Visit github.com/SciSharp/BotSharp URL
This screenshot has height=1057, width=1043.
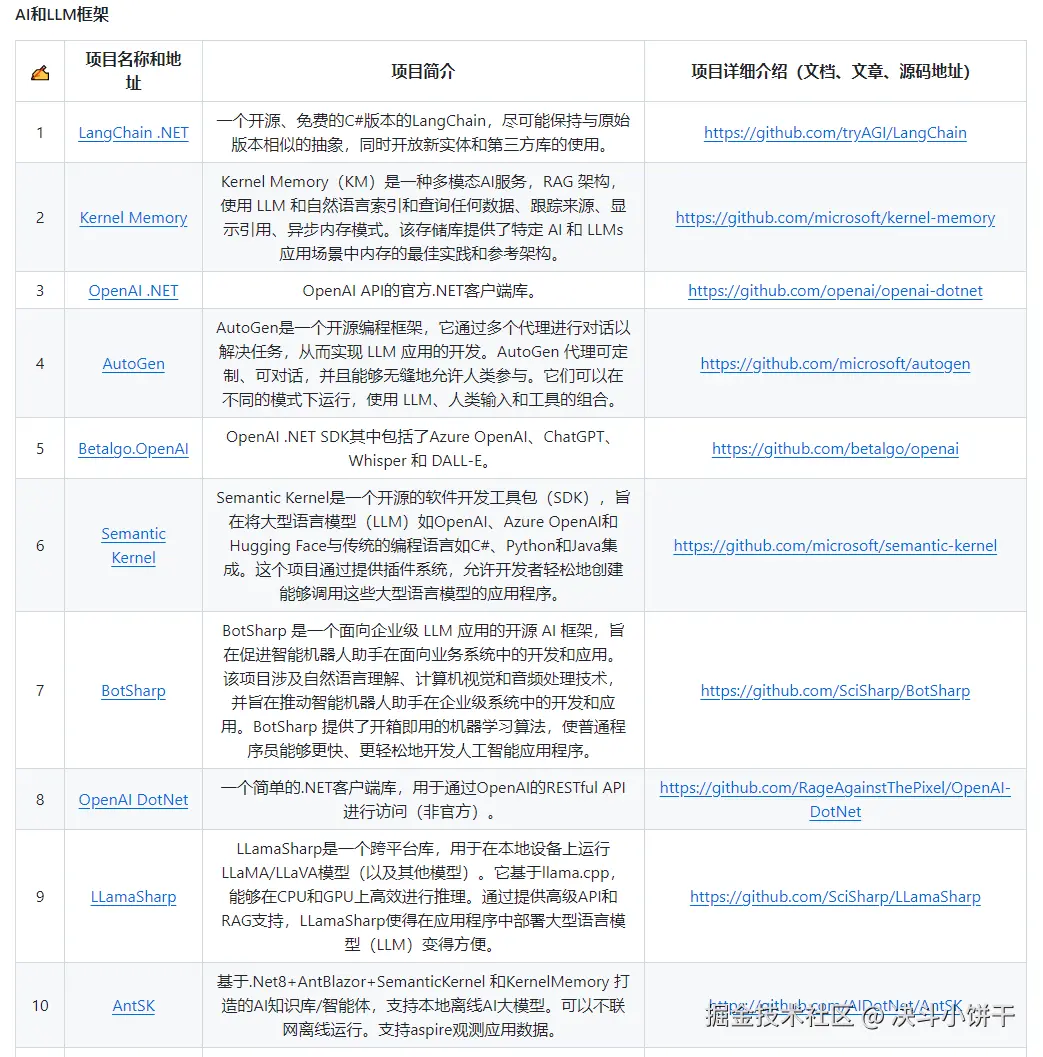pos(835,690)
